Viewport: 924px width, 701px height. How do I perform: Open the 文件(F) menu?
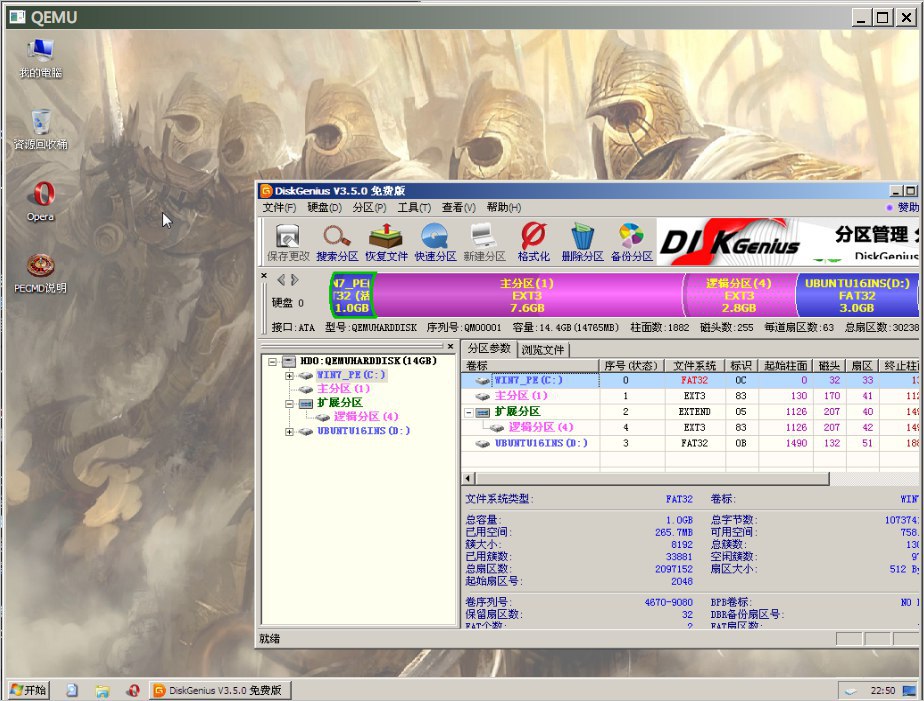click(x=279, y=207)
